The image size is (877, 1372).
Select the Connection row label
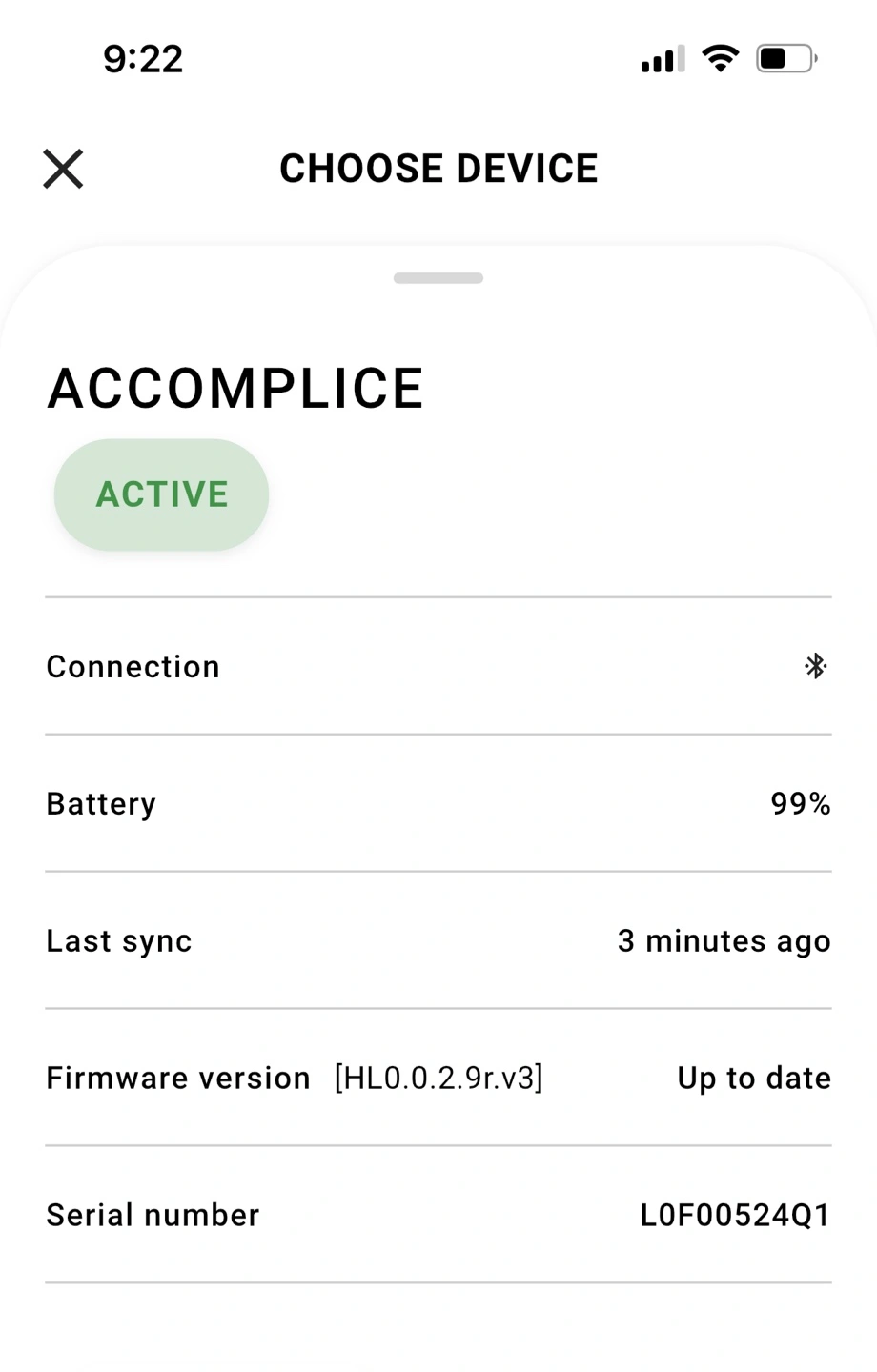pos(133,667)
